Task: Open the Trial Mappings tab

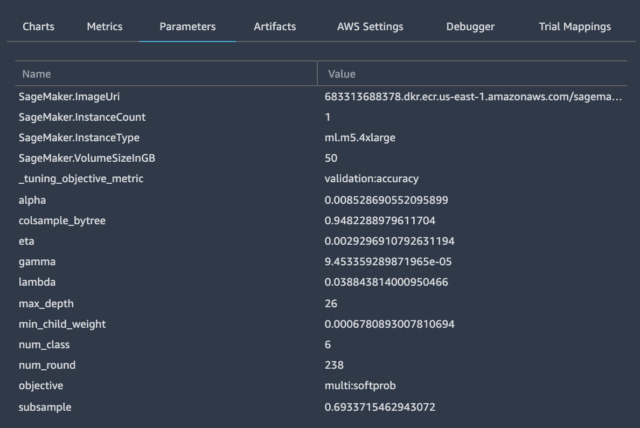Action: tap(575, 27)
